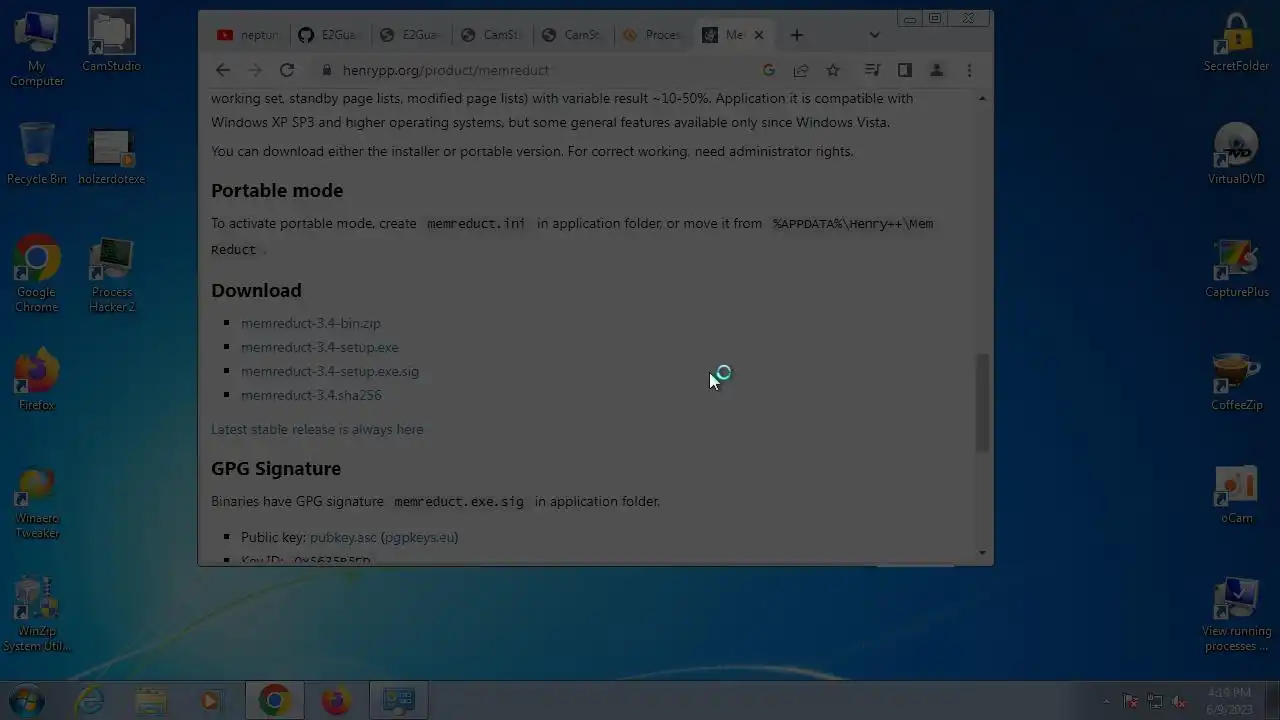Click the vertical scrollbar thumb
This screenshot has height=720, width=1280.
(x=982, y=402)
